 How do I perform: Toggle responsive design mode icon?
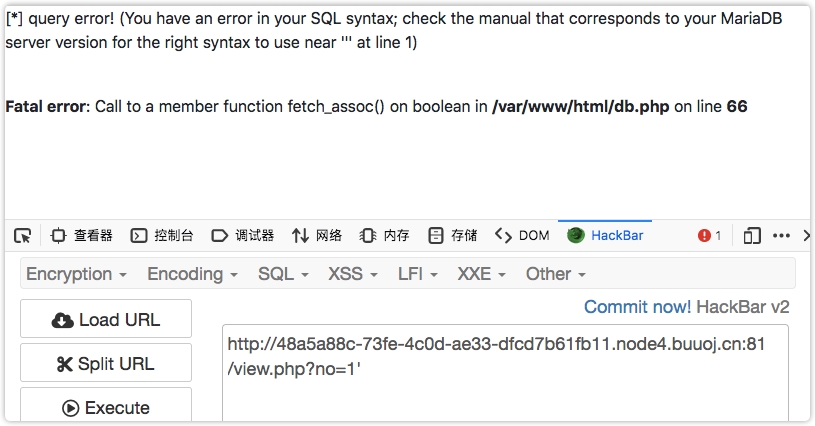(752, 236)
